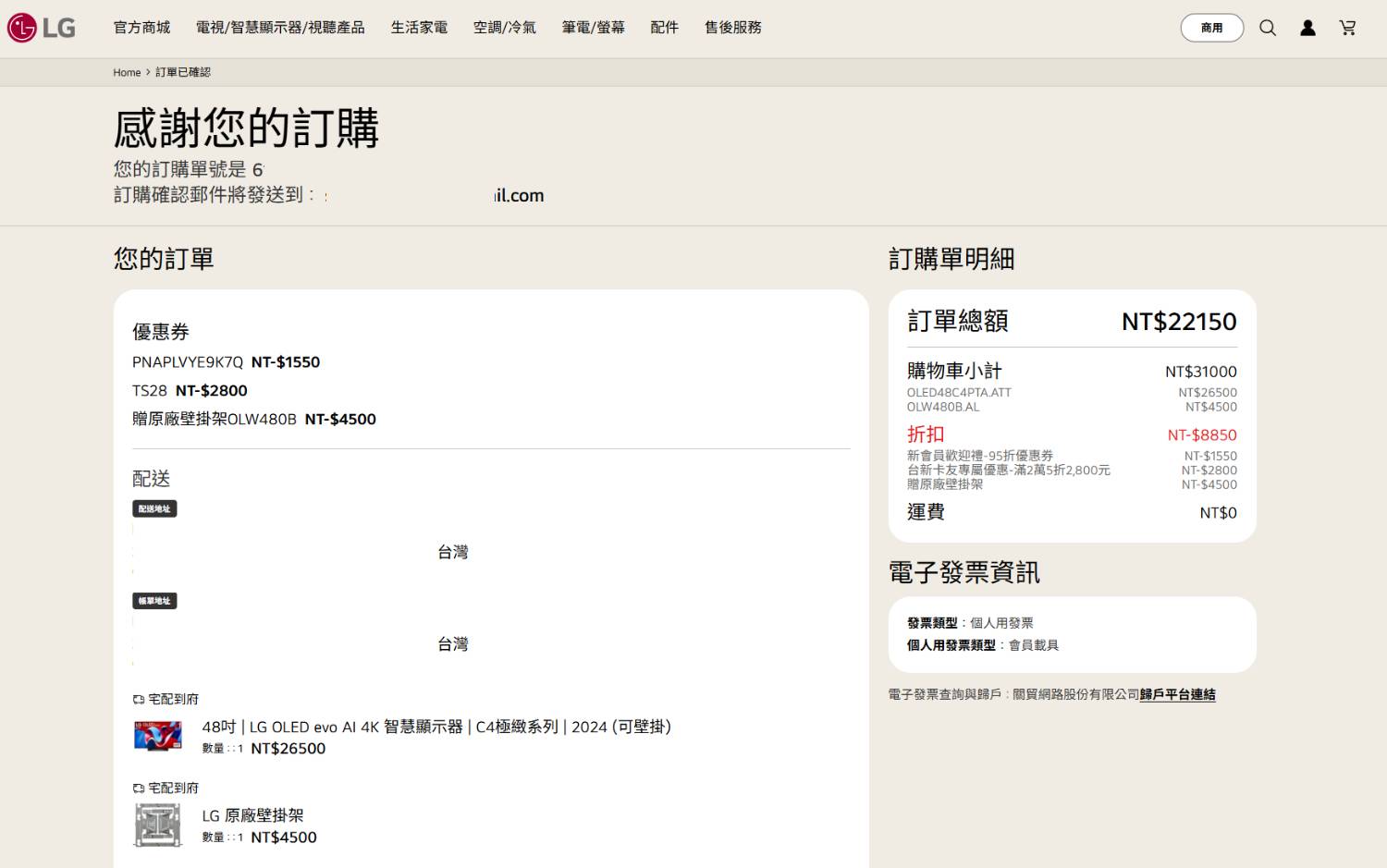Click 台新卡友專屬優惠 discount line
Screen dimensions: 1387x868
(1008, 470)
